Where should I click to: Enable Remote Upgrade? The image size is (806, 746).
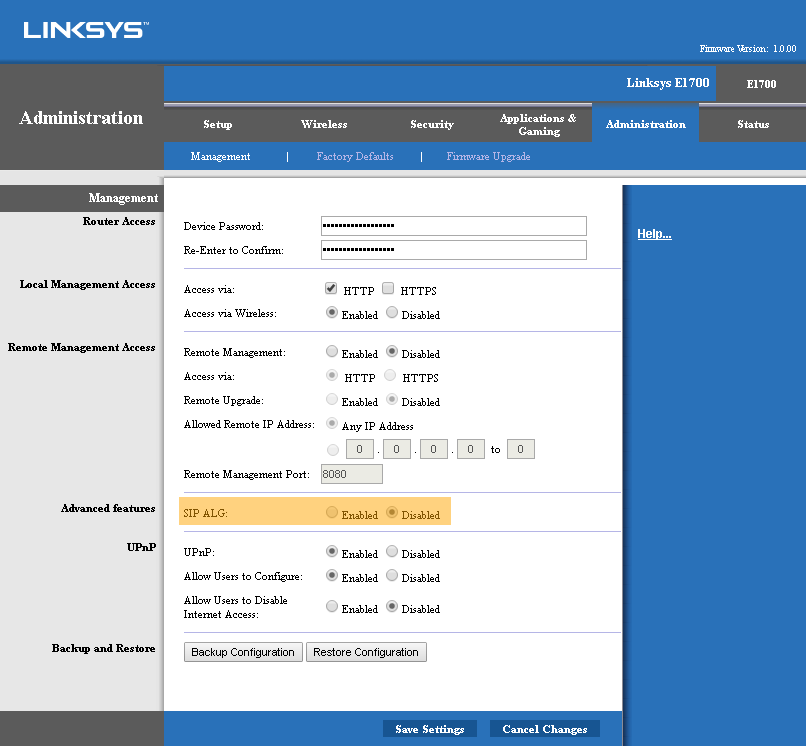(332, 399)
